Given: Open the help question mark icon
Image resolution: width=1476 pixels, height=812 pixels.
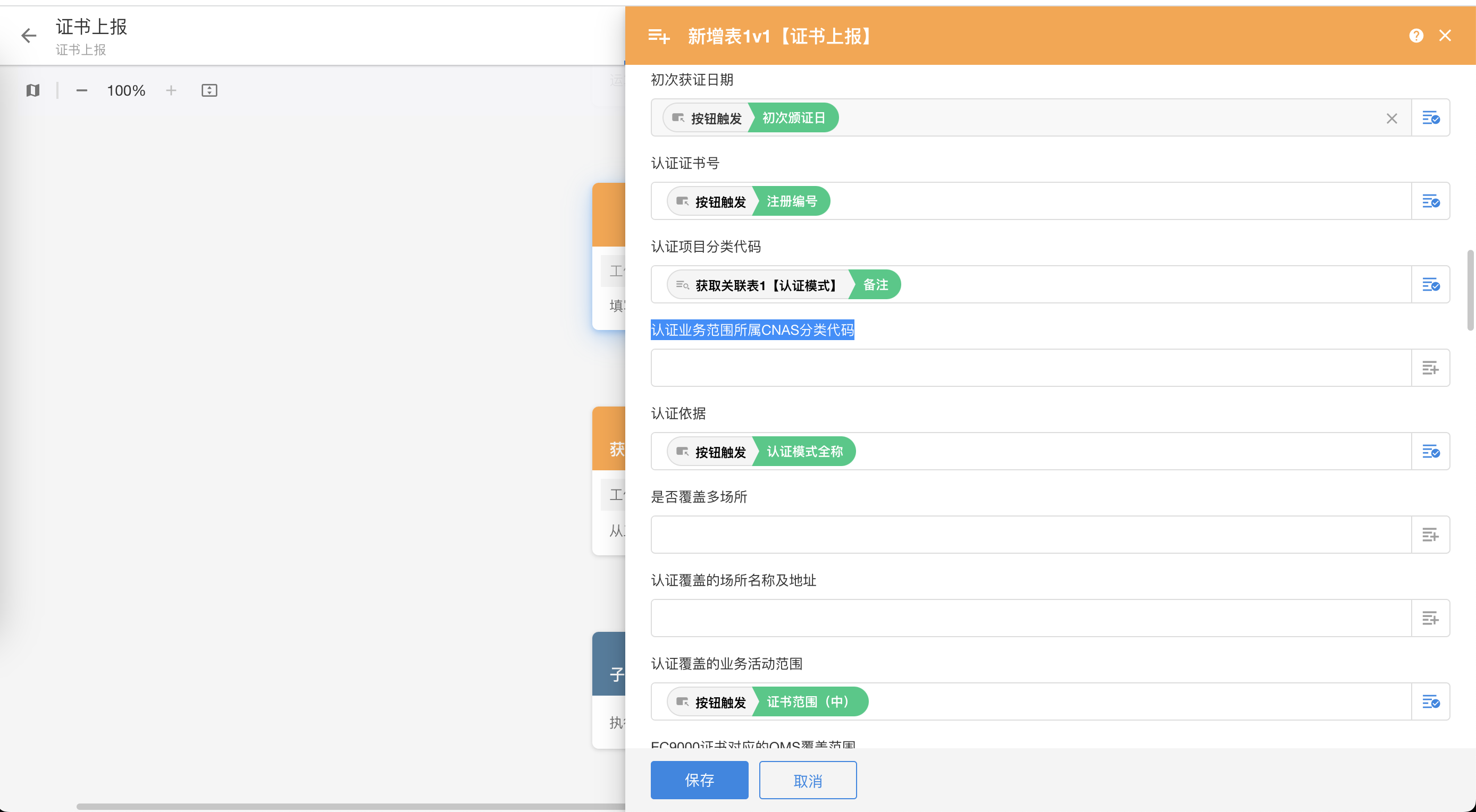Looking at the screenshot, I should point(1416,36).
